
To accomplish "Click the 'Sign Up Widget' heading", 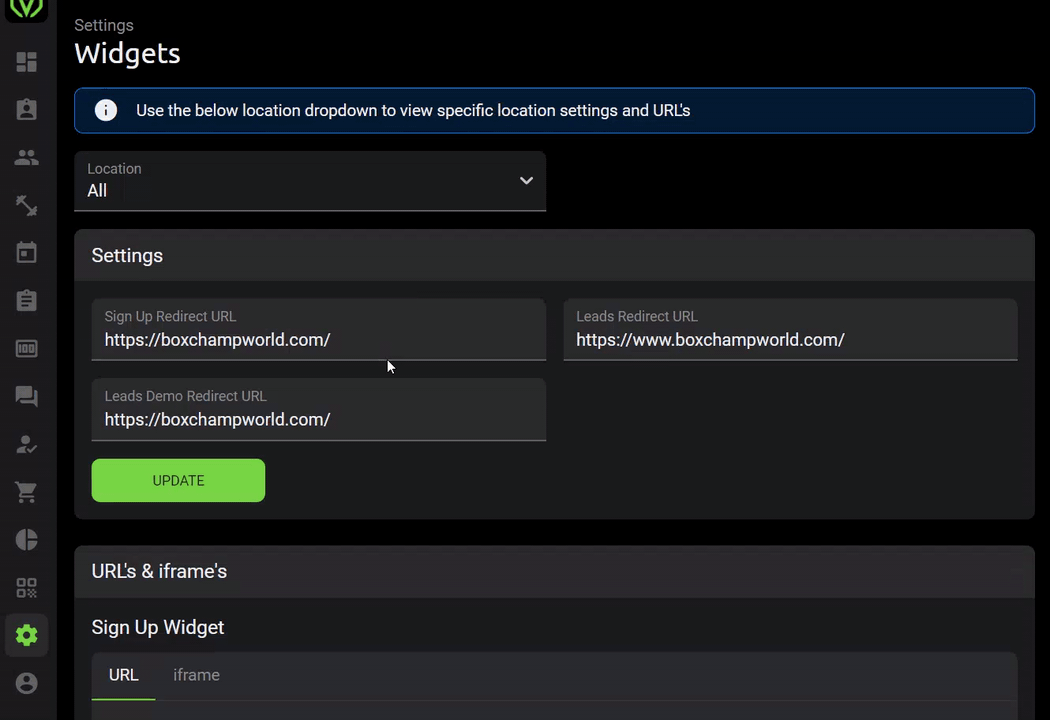I will click(x=158, y=628).
